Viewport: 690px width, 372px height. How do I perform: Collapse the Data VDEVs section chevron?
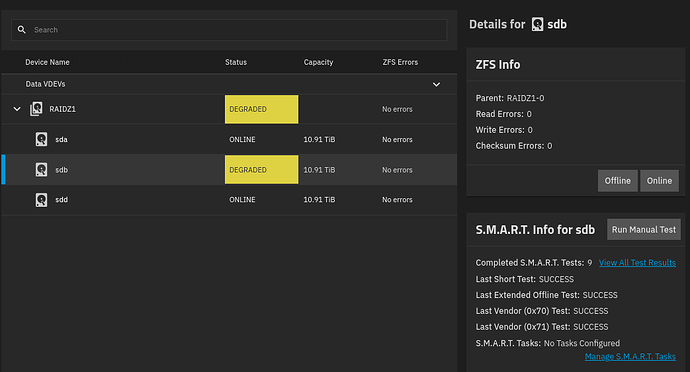(436, 84)
